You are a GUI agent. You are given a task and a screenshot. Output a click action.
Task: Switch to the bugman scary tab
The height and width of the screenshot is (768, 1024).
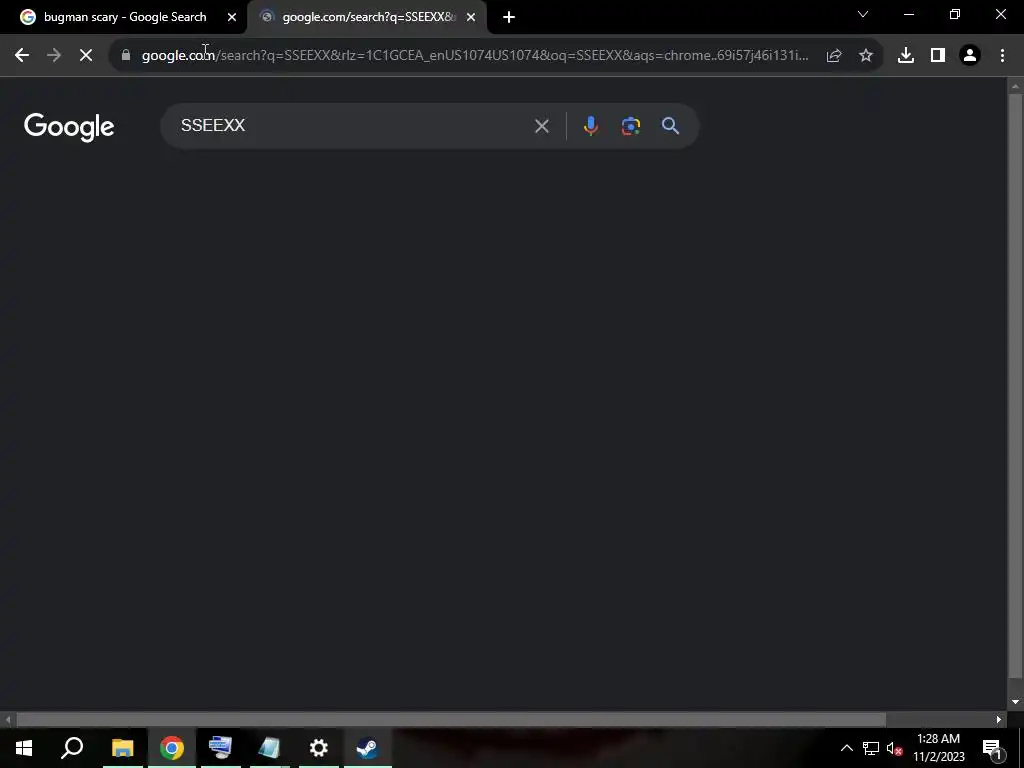tap(124, 17)
